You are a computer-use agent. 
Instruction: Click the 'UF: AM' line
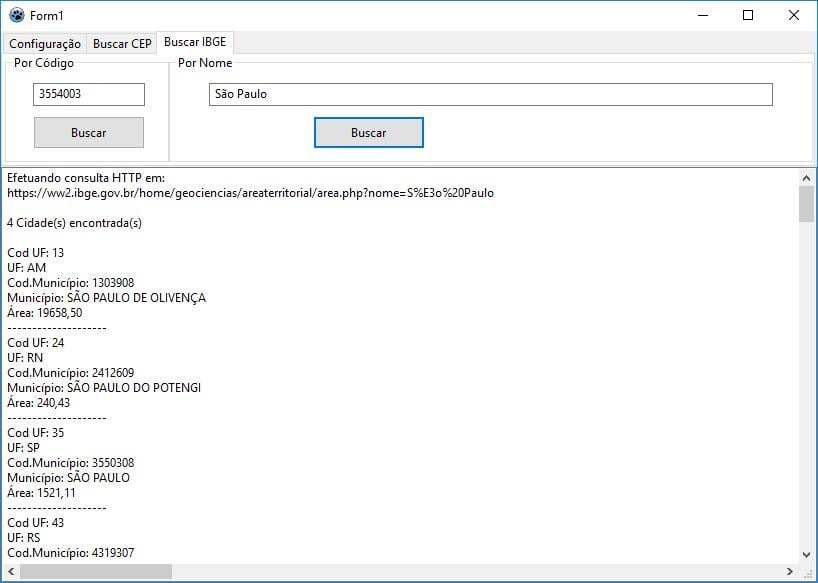27,268
